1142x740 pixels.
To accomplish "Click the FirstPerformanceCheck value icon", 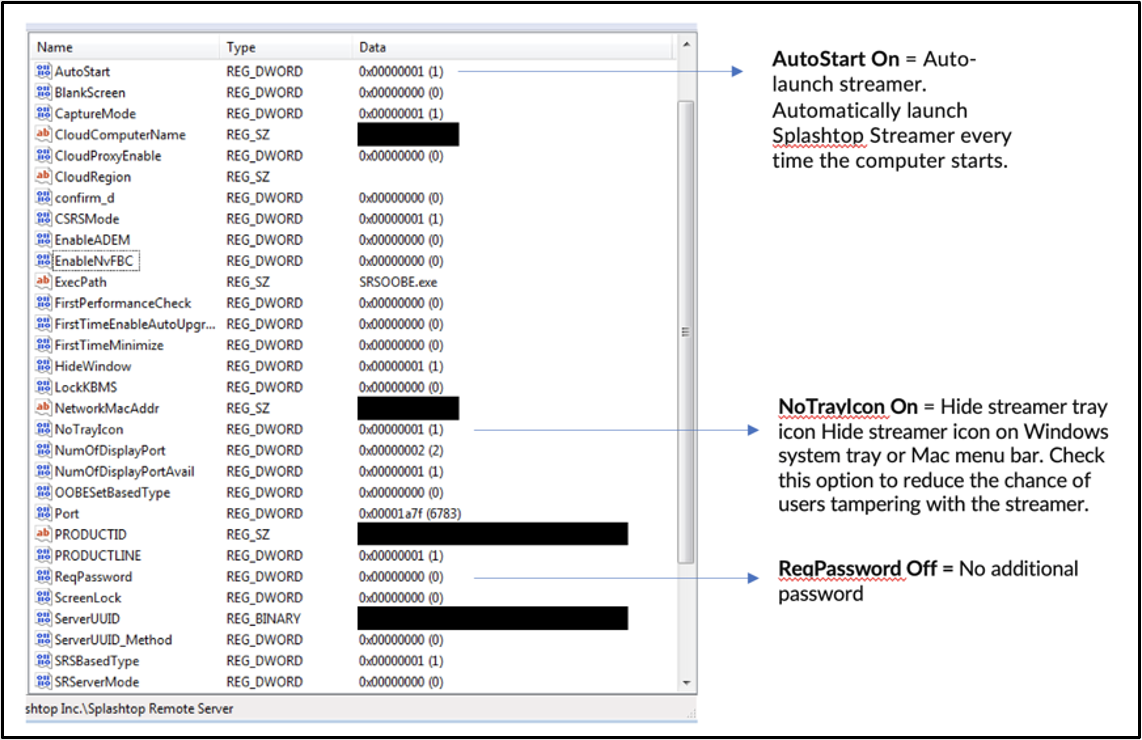I will 44,303.
